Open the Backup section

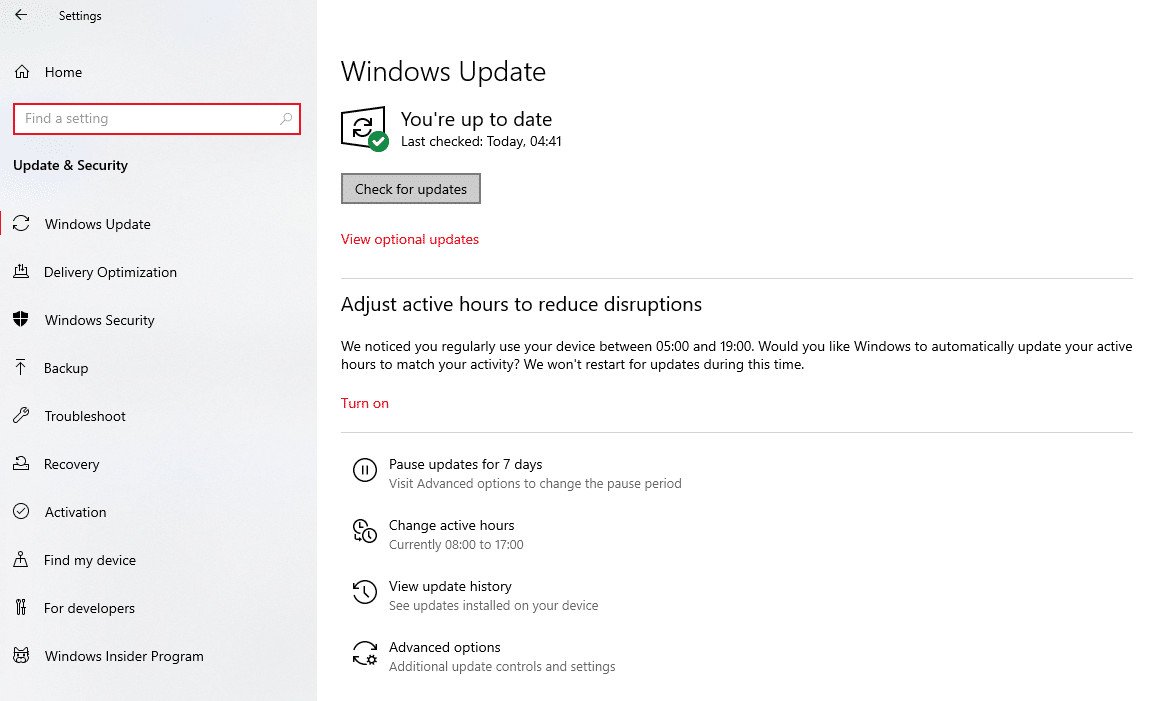(66, 368)
